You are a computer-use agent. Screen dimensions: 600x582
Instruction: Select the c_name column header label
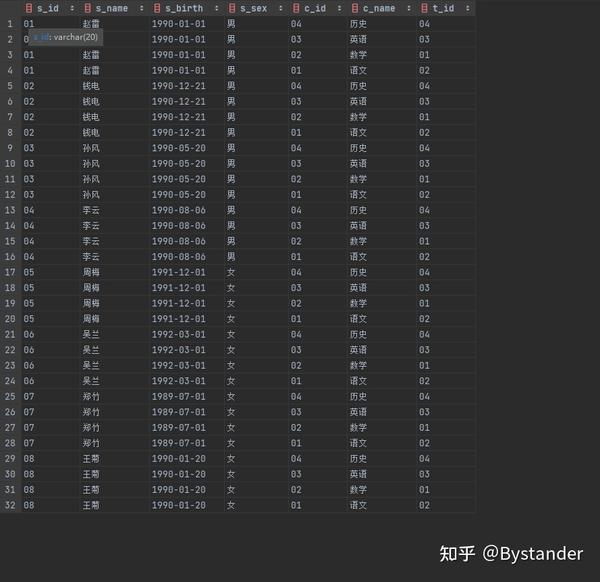[379, 8]
